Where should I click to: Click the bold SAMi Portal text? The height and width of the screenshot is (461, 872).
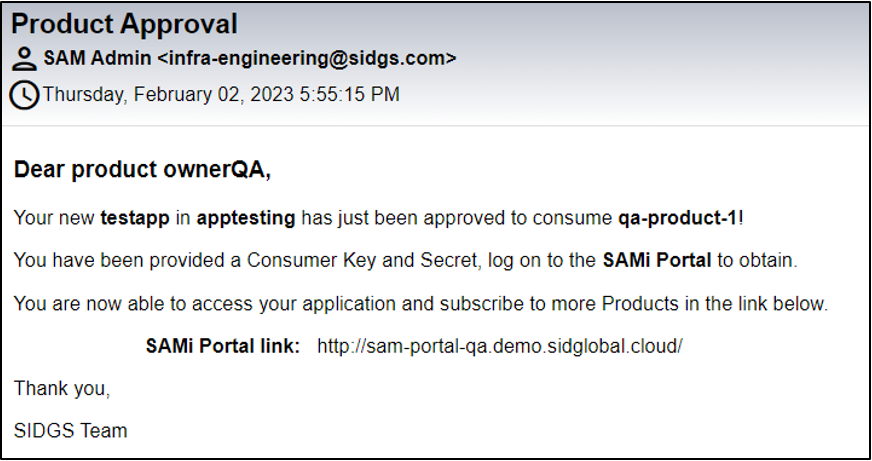657,260
